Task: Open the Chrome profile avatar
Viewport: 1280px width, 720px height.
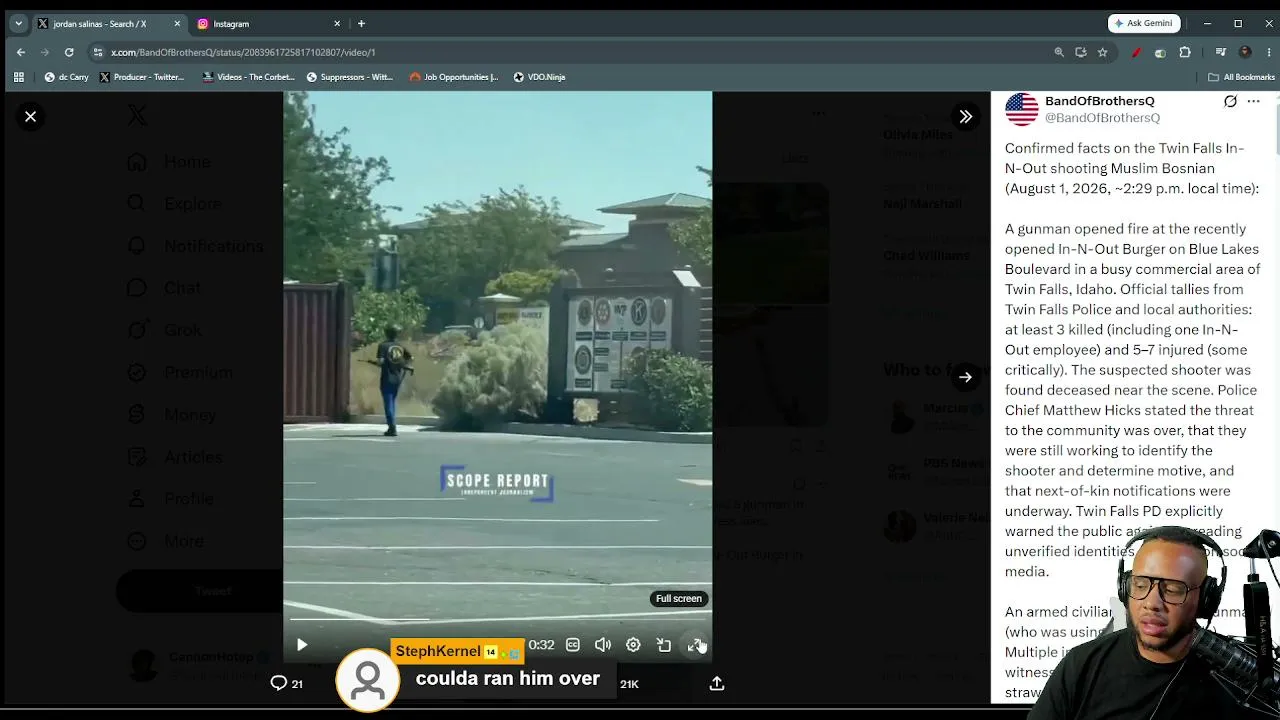Action: click(1245, 52)
